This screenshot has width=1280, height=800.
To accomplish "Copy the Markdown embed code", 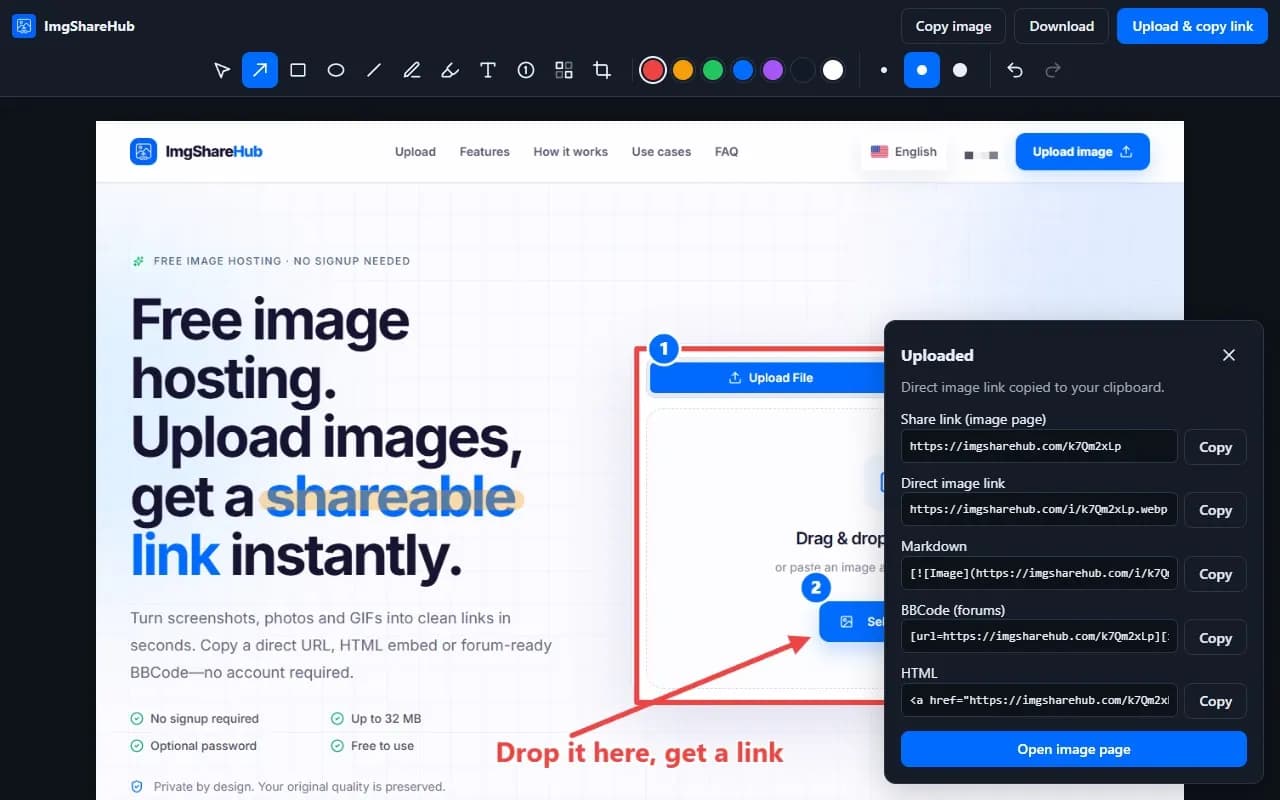I will (1215, 574).
